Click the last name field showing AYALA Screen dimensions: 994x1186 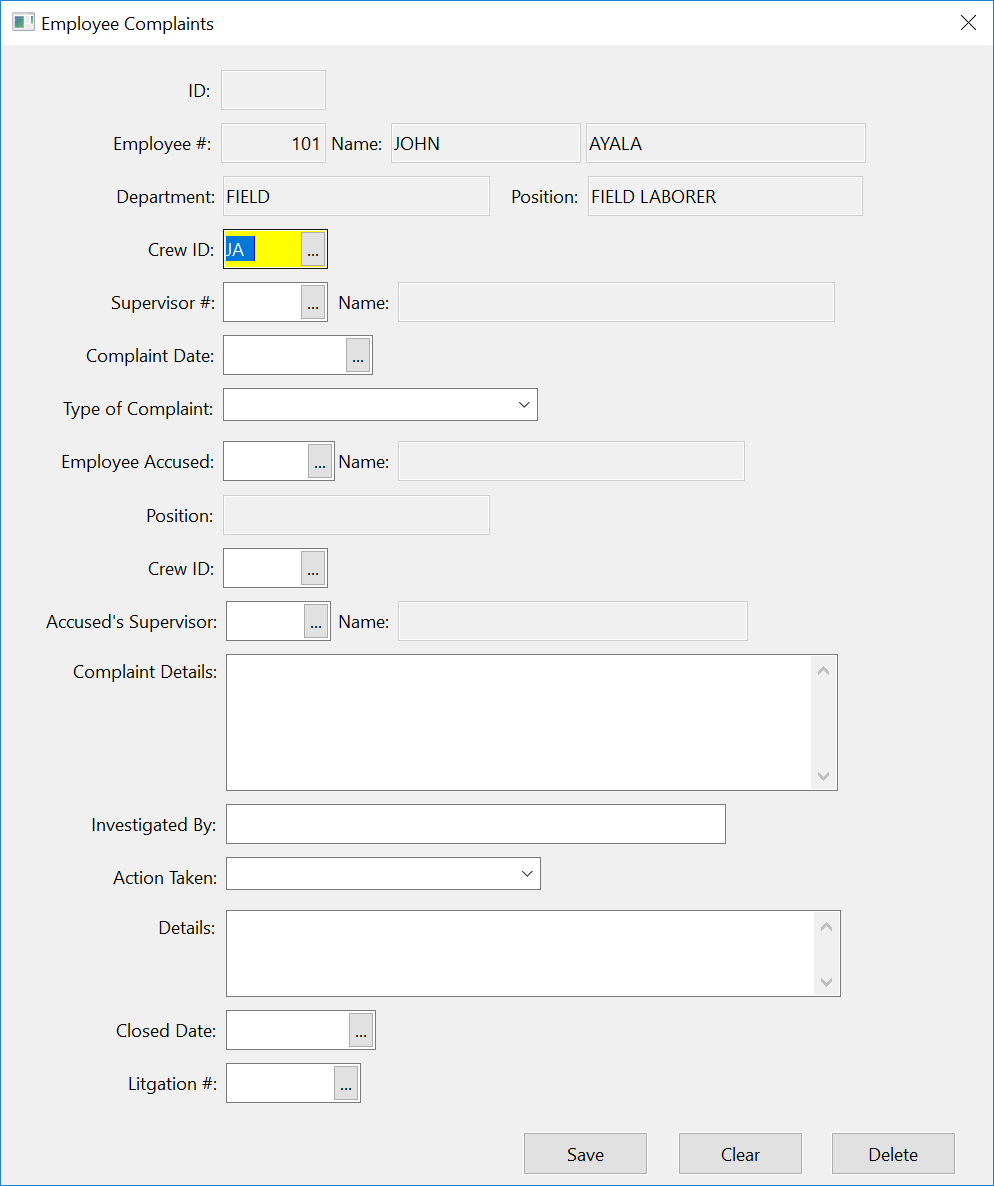(726, 143)
